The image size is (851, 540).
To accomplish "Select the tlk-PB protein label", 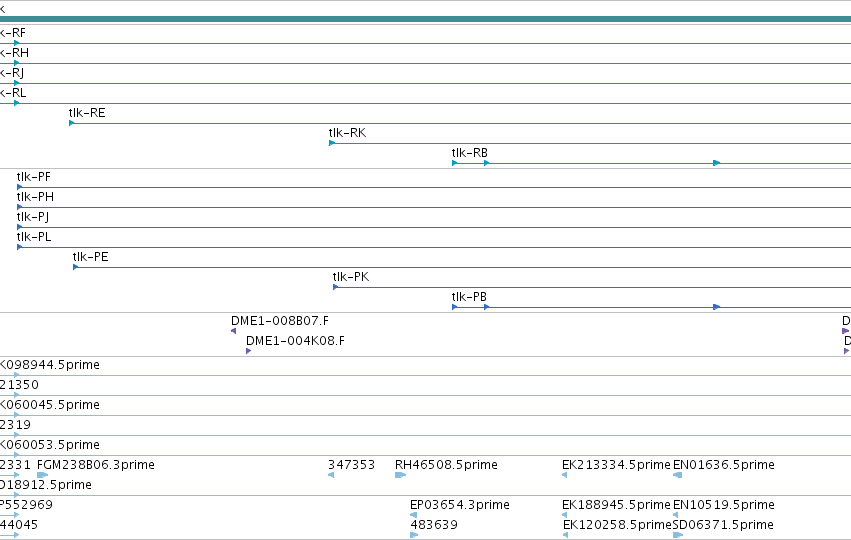I will 469,297.
